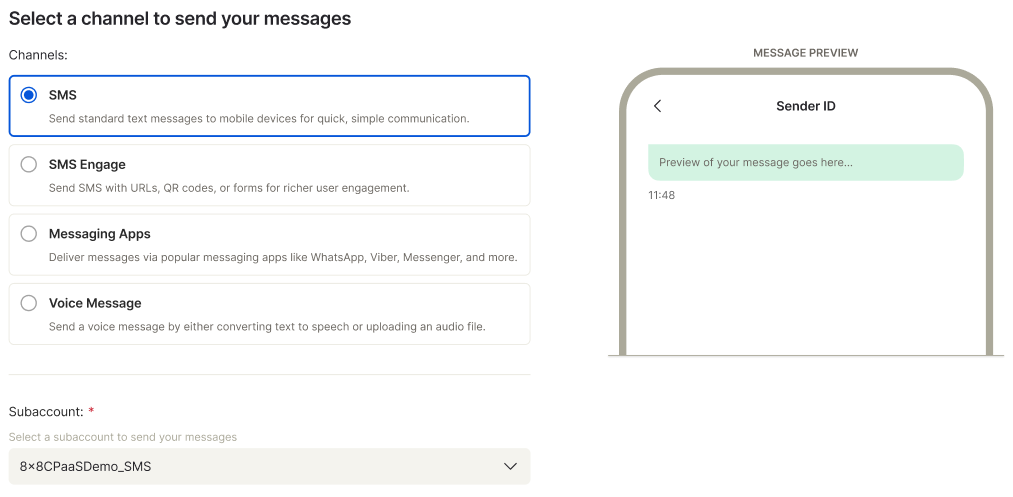This screenshot has height=497, width=1013.
Task: Click the text-to-speech description of Voice Message
Action: click(x=267, y=326)
